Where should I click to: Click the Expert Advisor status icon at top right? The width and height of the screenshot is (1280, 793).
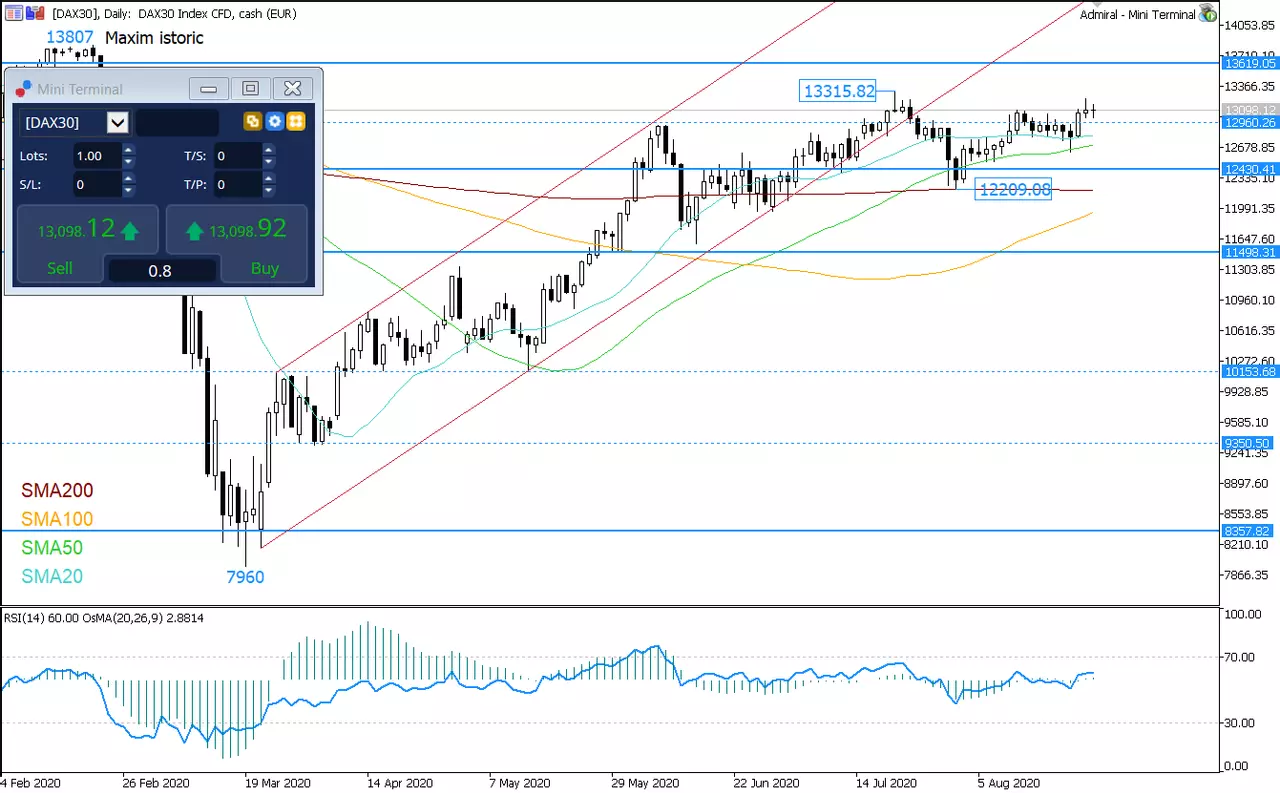[x=1208, y=14]
